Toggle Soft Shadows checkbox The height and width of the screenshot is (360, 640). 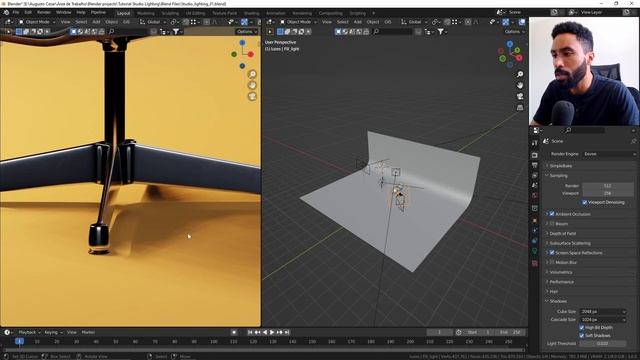point(582,336)
